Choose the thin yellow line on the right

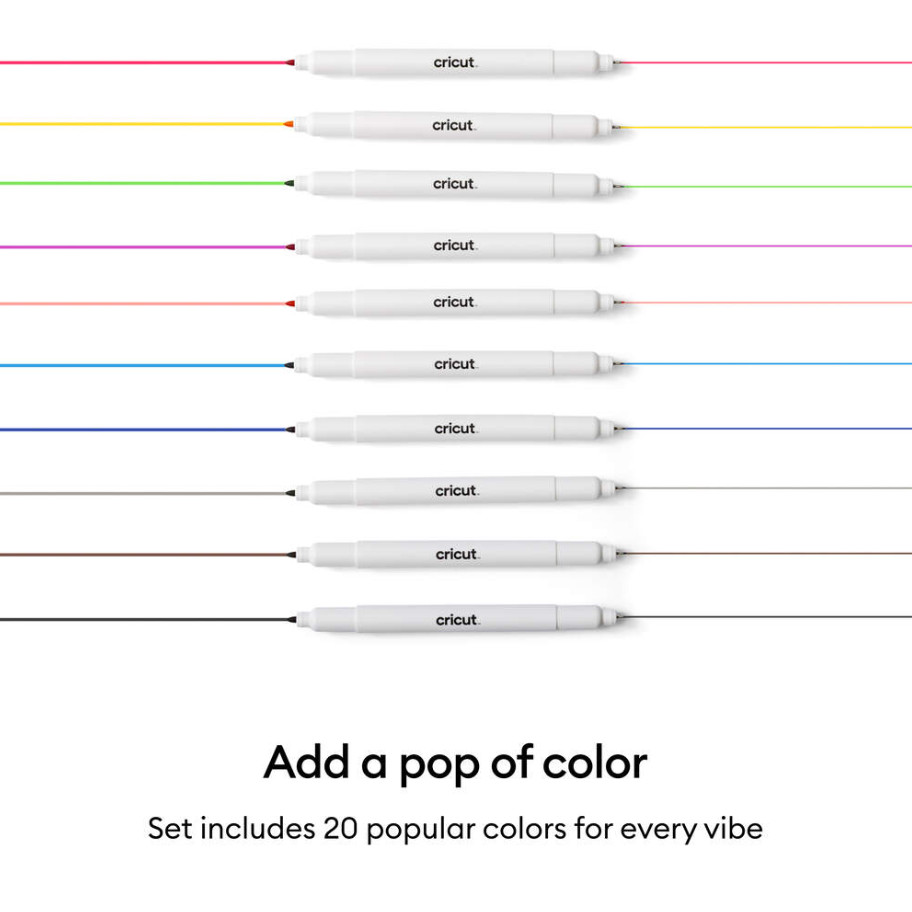[770, 127]
